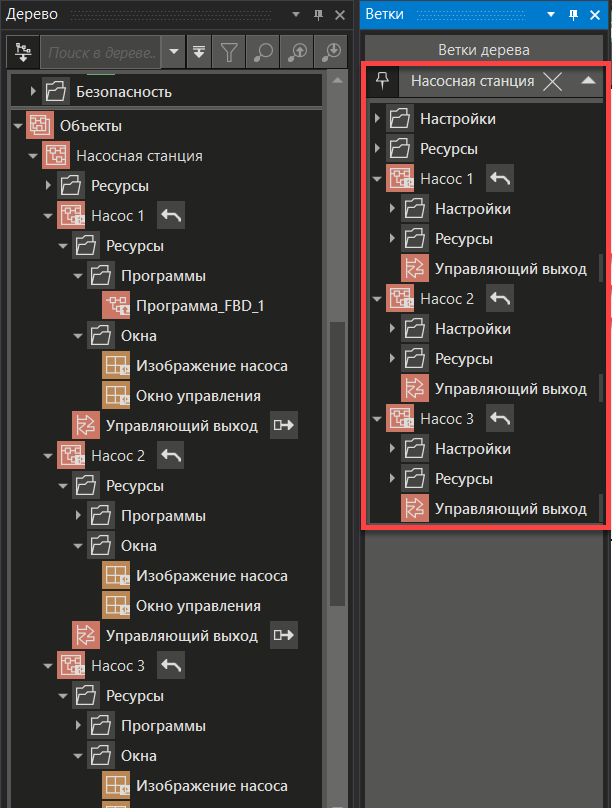
Task: Toggle the pin on the Насосная станция branch
Action: pyautogui.click(x=382, y=81)
